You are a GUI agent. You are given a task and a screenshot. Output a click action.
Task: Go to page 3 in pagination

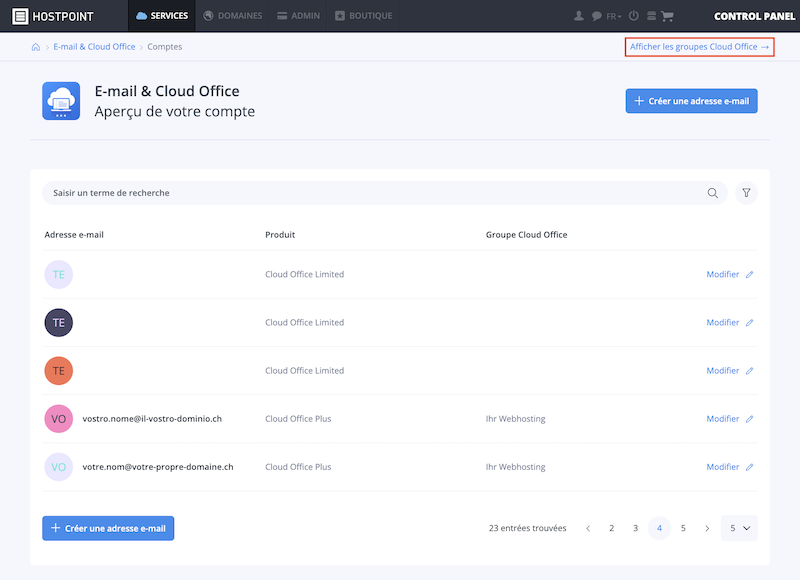coord(635,528)
